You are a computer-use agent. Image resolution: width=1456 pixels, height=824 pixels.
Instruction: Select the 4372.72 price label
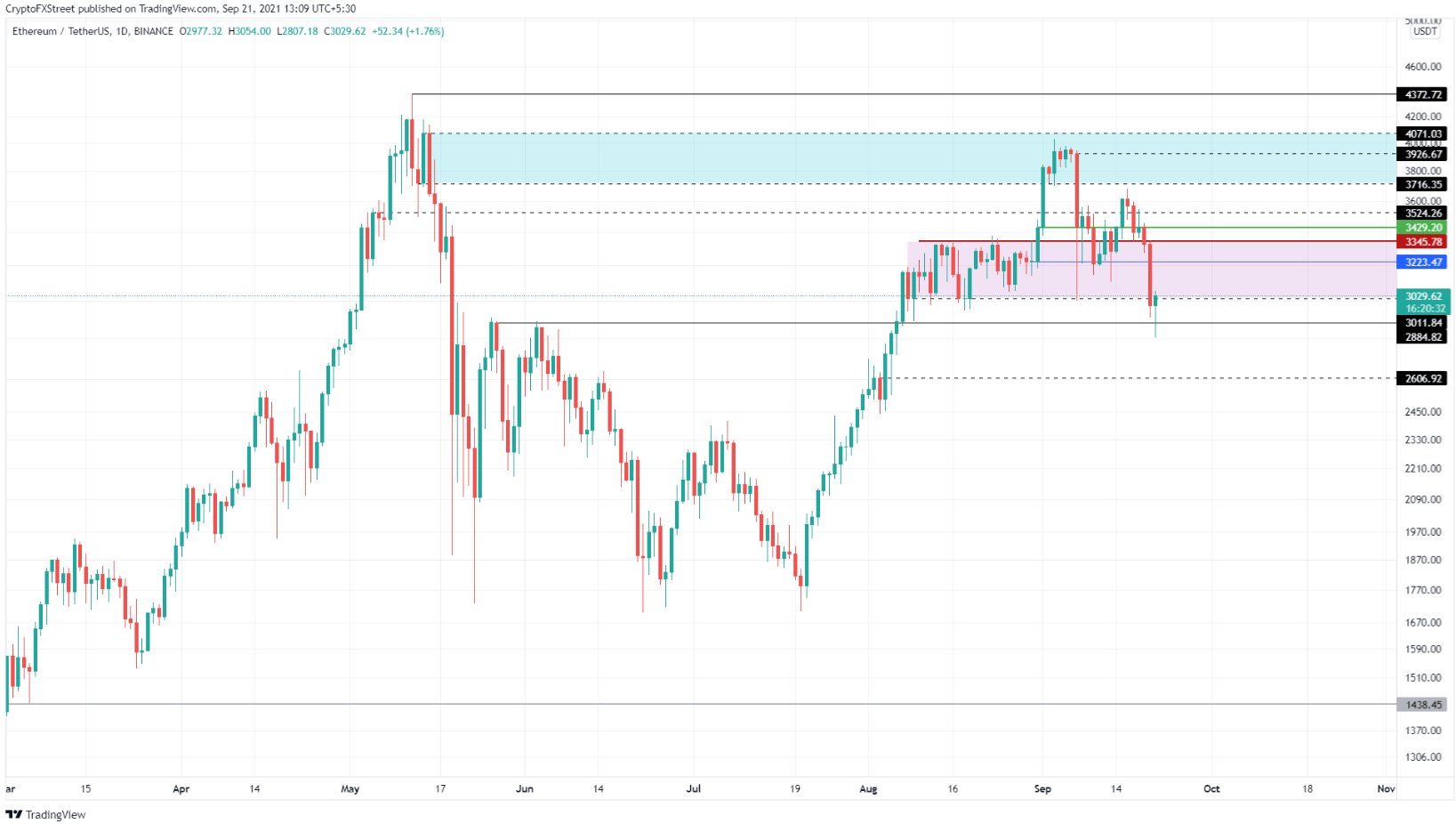[1423, 94]
